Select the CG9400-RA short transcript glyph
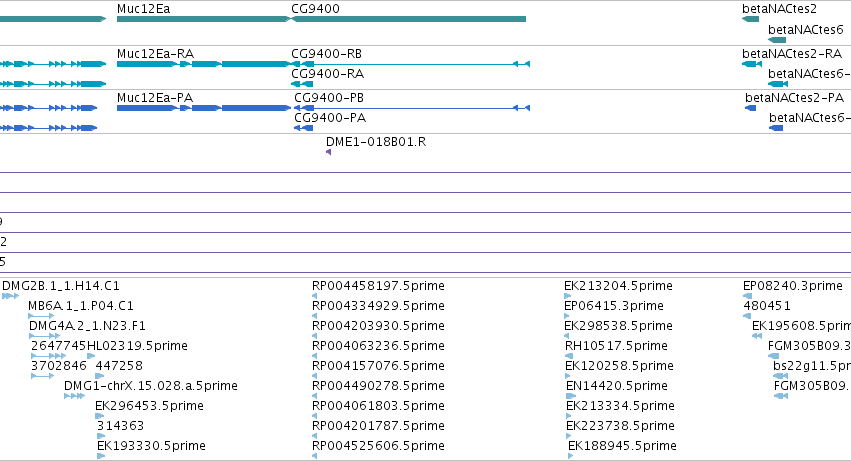The image size is (851, 461). 302,84
